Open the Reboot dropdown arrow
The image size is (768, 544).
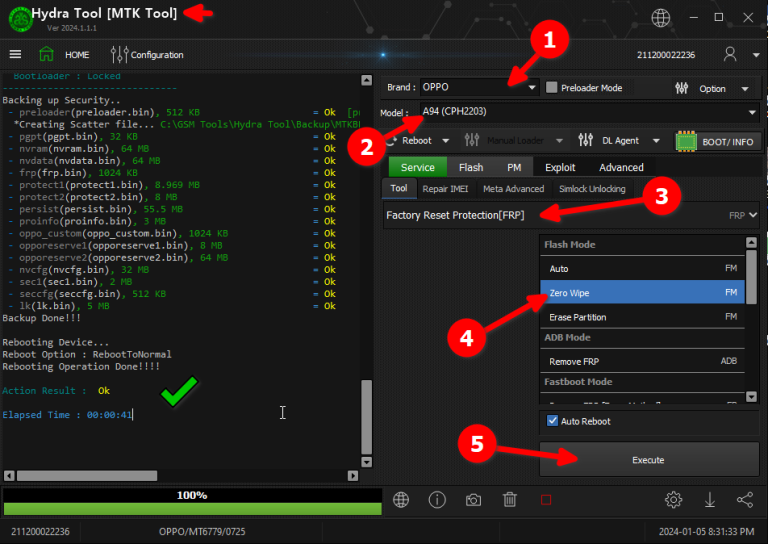click(445, 141)
